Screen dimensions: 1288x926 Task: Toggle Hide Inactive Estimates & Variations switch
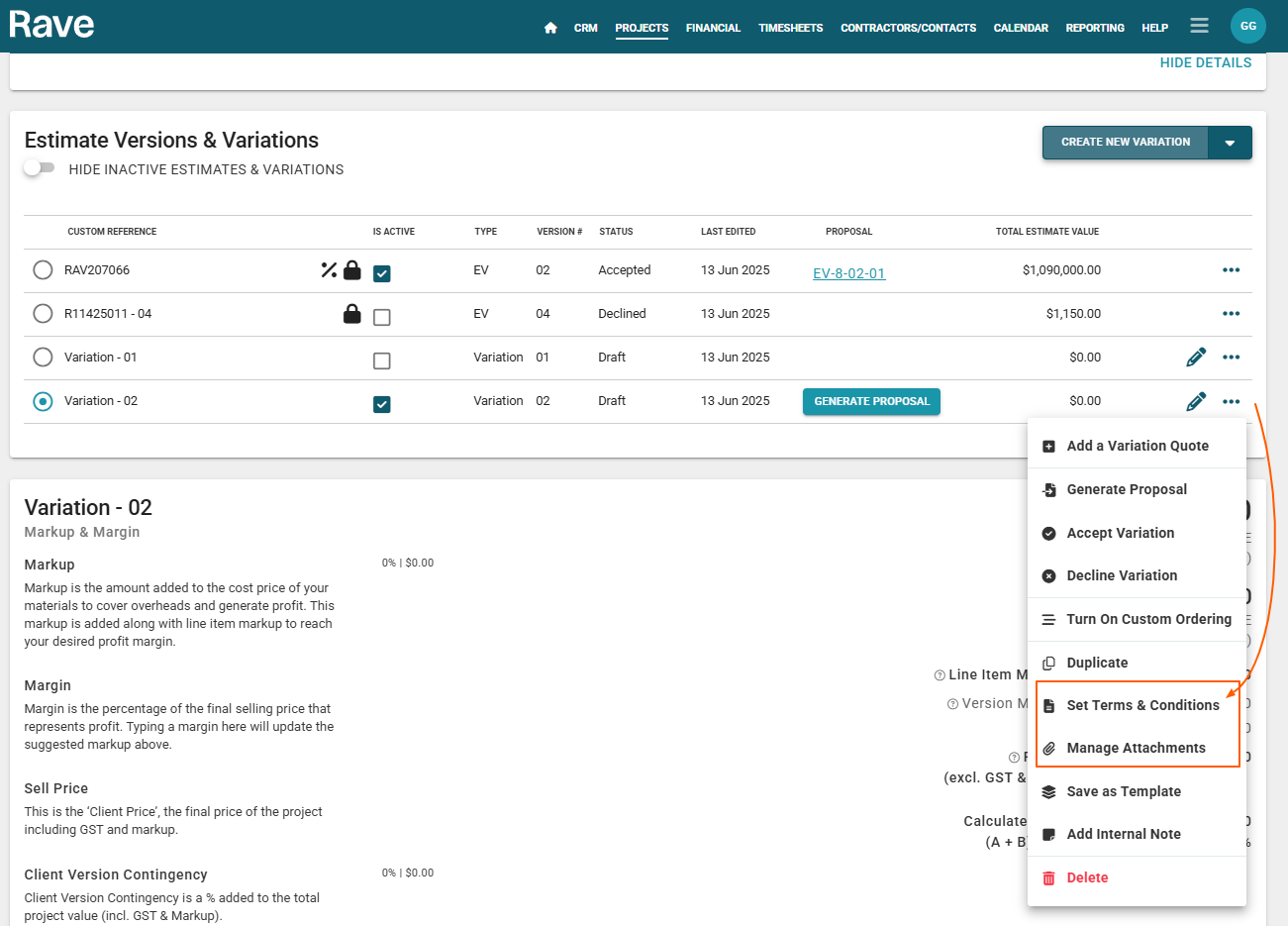click(39, 168)
